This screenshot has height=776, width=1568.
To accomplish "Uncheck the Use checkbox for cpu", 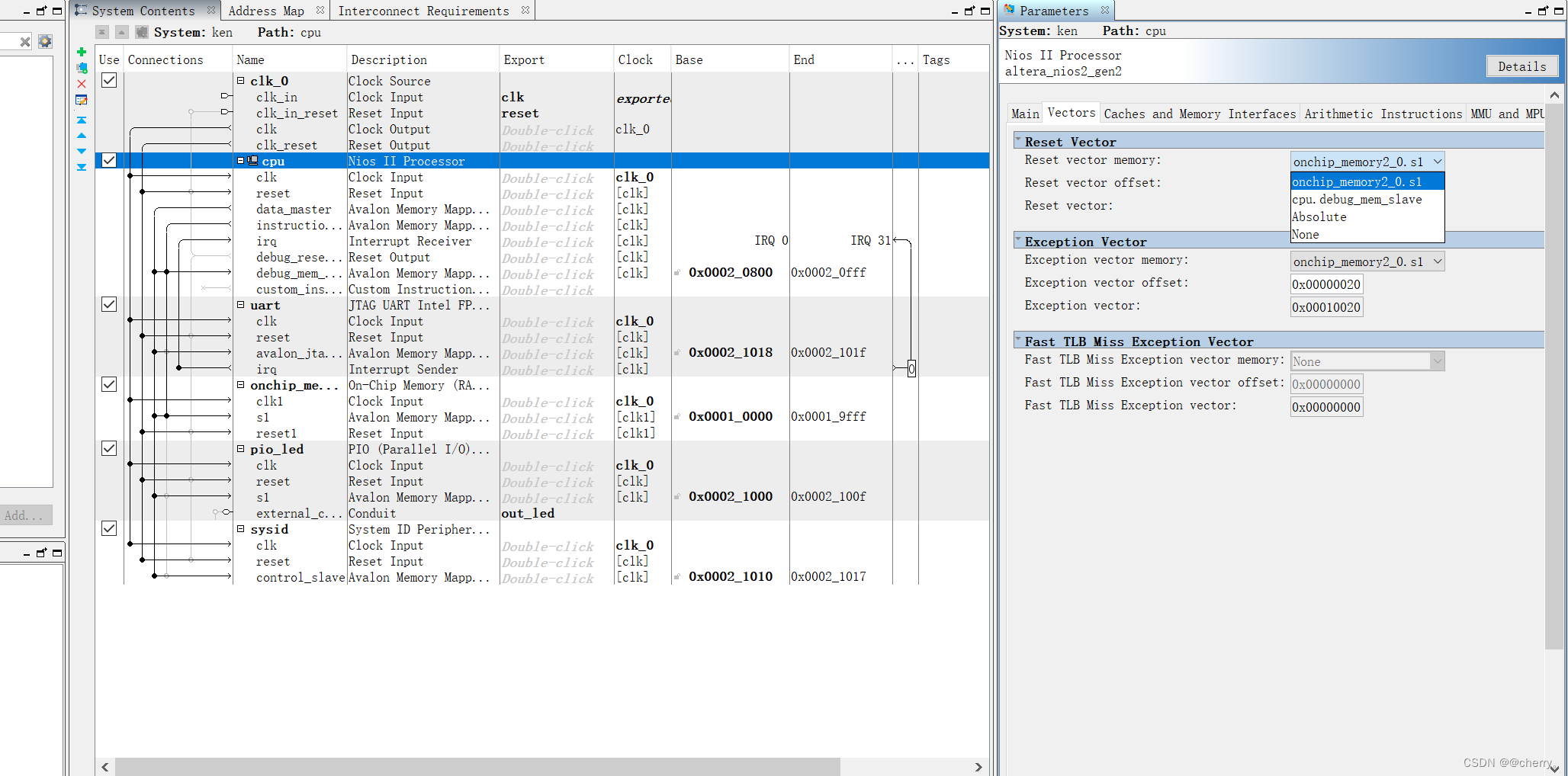I will coord(109,160).
